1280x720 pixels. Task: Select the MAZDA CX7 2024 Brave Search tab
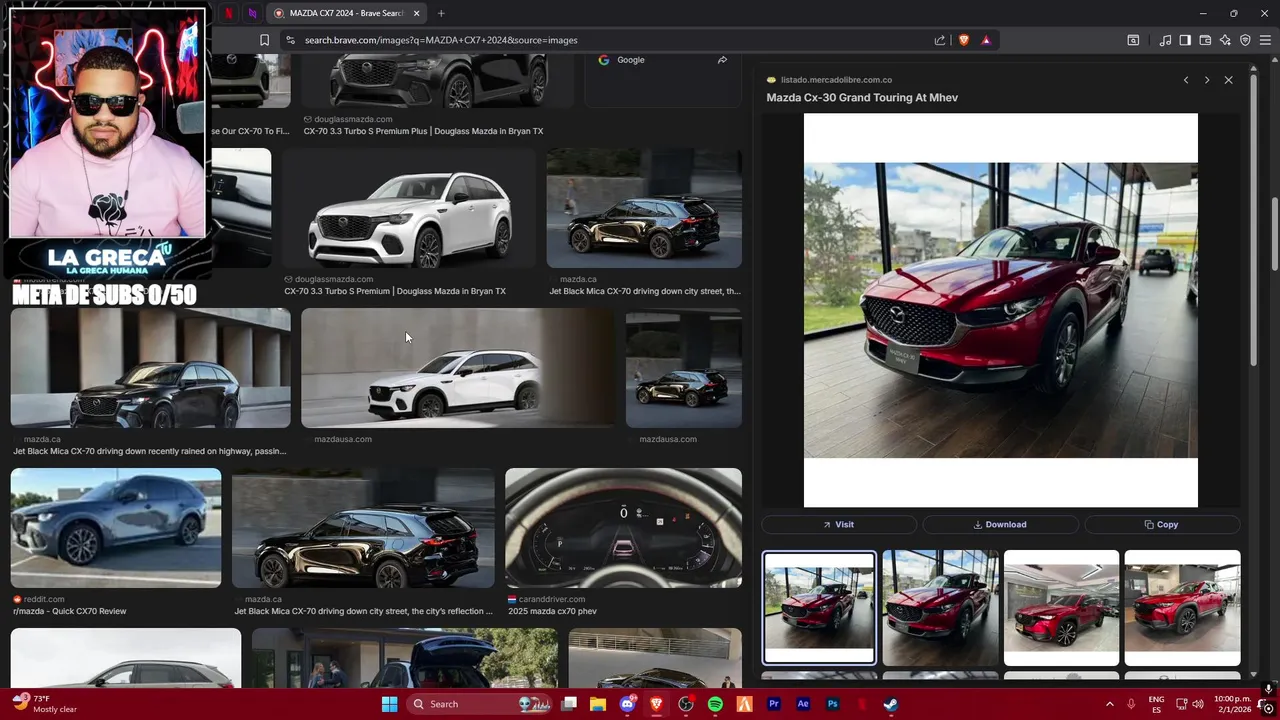[x=347, y=13]
